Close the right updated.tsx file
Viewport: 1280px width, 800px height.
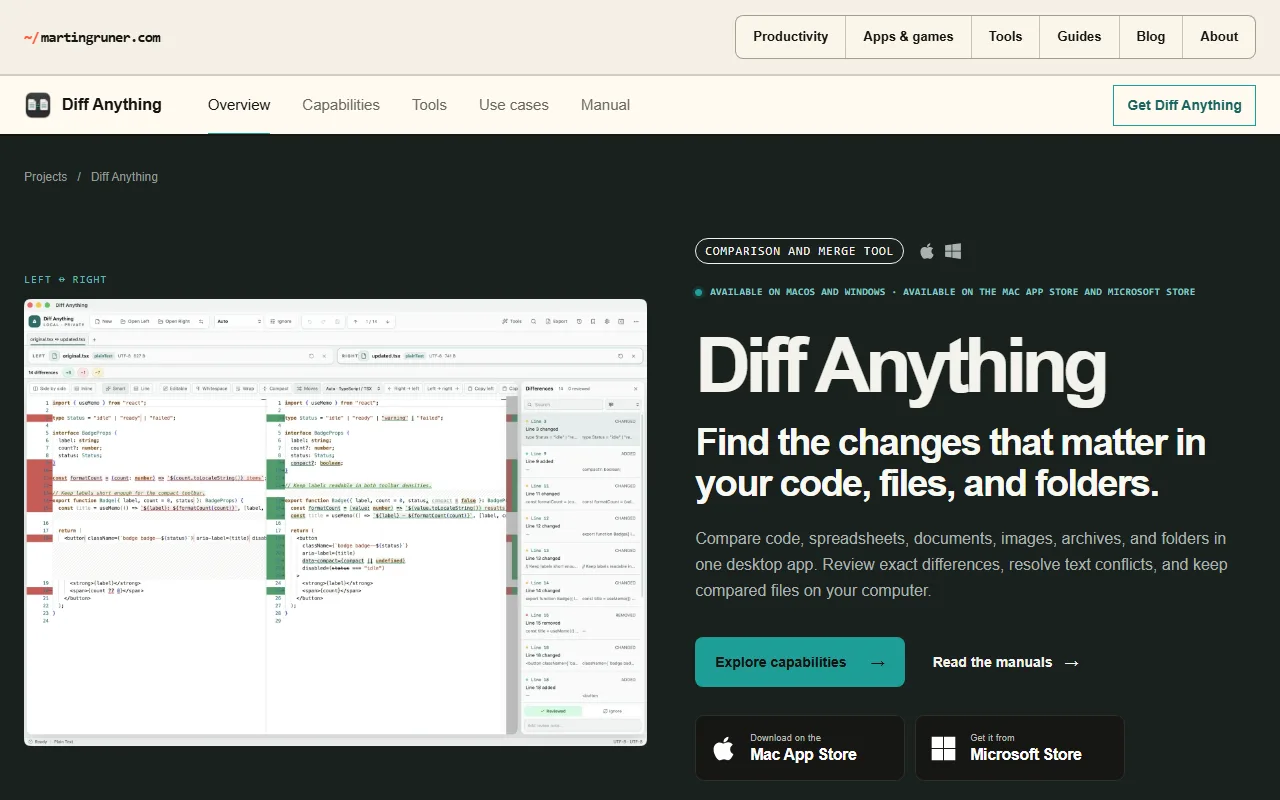tap(633, 356)
